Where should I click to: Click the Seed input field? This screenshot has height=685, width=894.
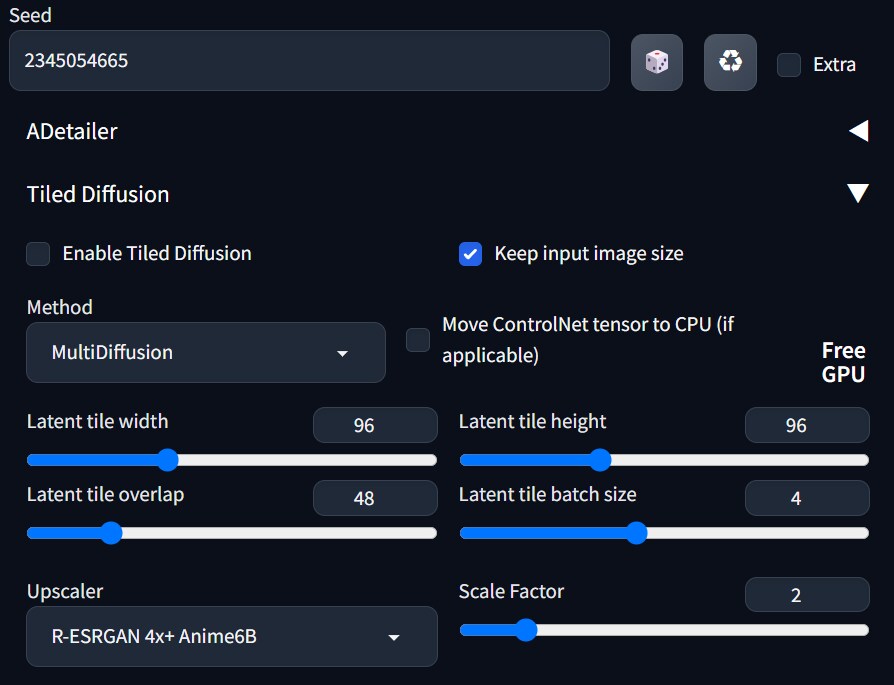308,61
